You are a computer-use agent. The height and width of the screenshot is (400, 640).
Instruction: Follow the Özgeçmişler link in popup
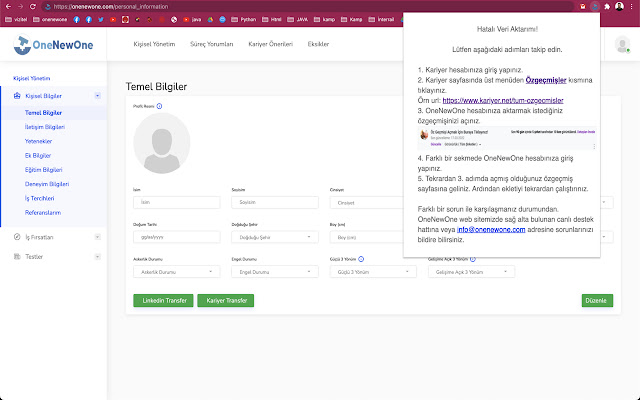coord(546,80)
